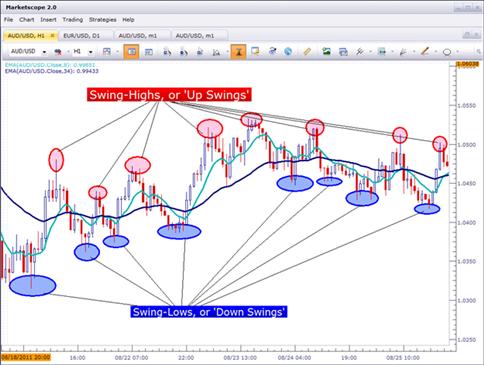Expand the AUD/USD symbol dropdown
The height and width of the screenshot is (365, 484).
pyautogui.click(x=44, y=52)
